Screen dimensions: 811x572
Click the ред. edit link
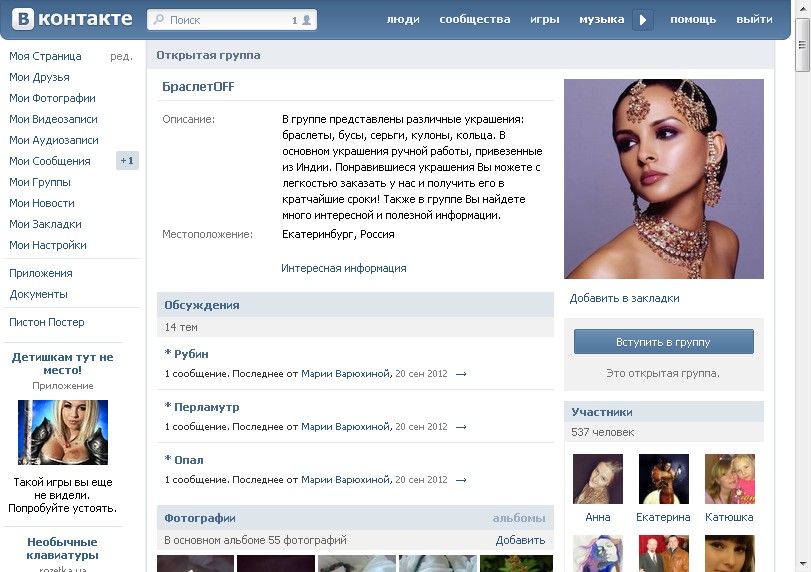(122, 56)
